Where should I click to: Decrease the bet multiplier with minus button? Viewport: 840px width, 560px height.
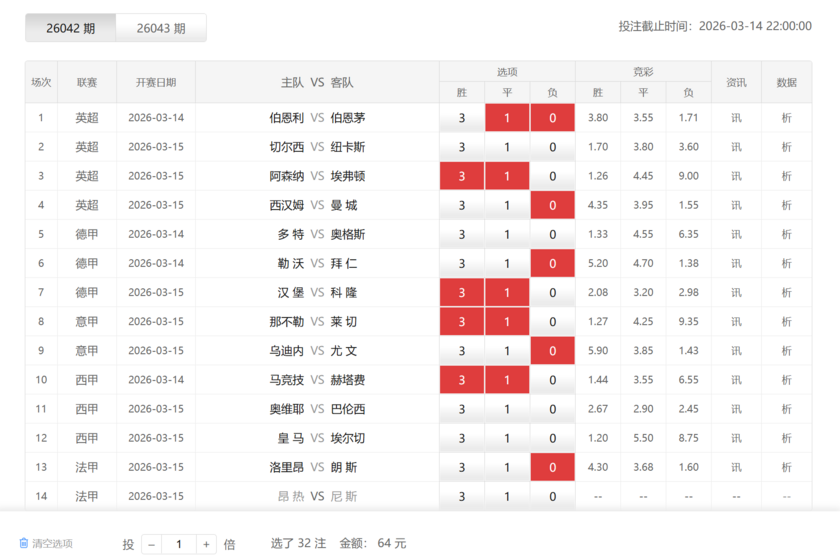point(152,544)
